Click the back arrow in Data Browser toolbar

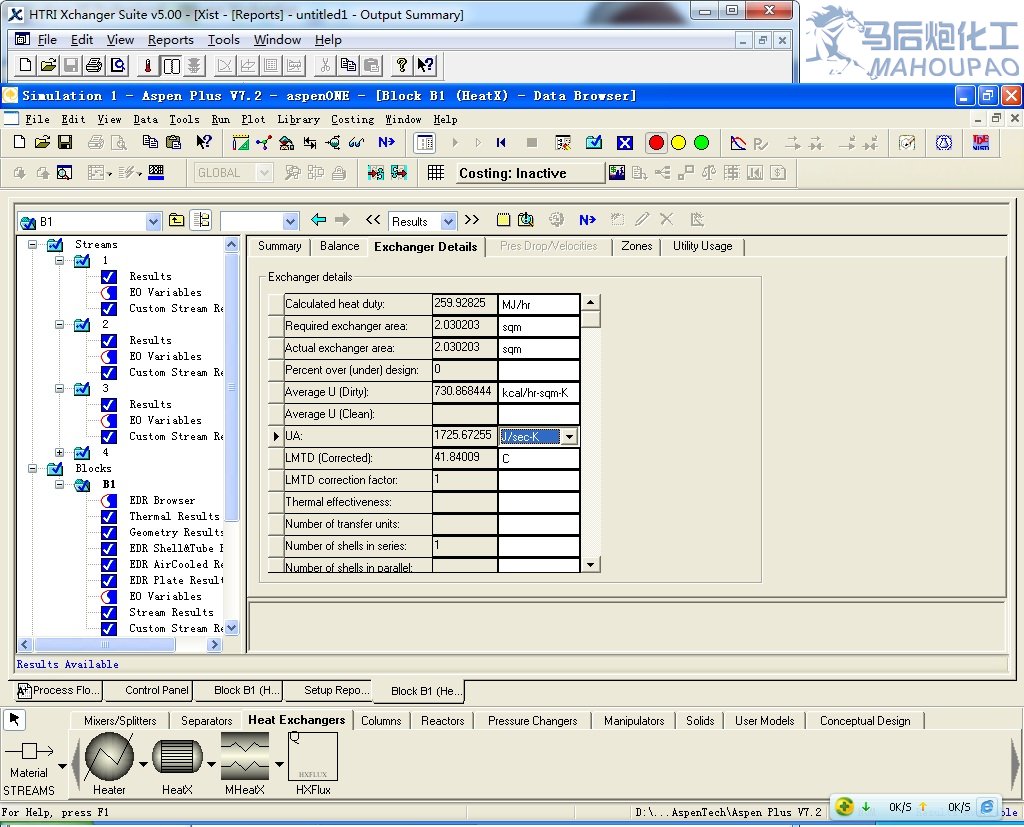(319, 220)
